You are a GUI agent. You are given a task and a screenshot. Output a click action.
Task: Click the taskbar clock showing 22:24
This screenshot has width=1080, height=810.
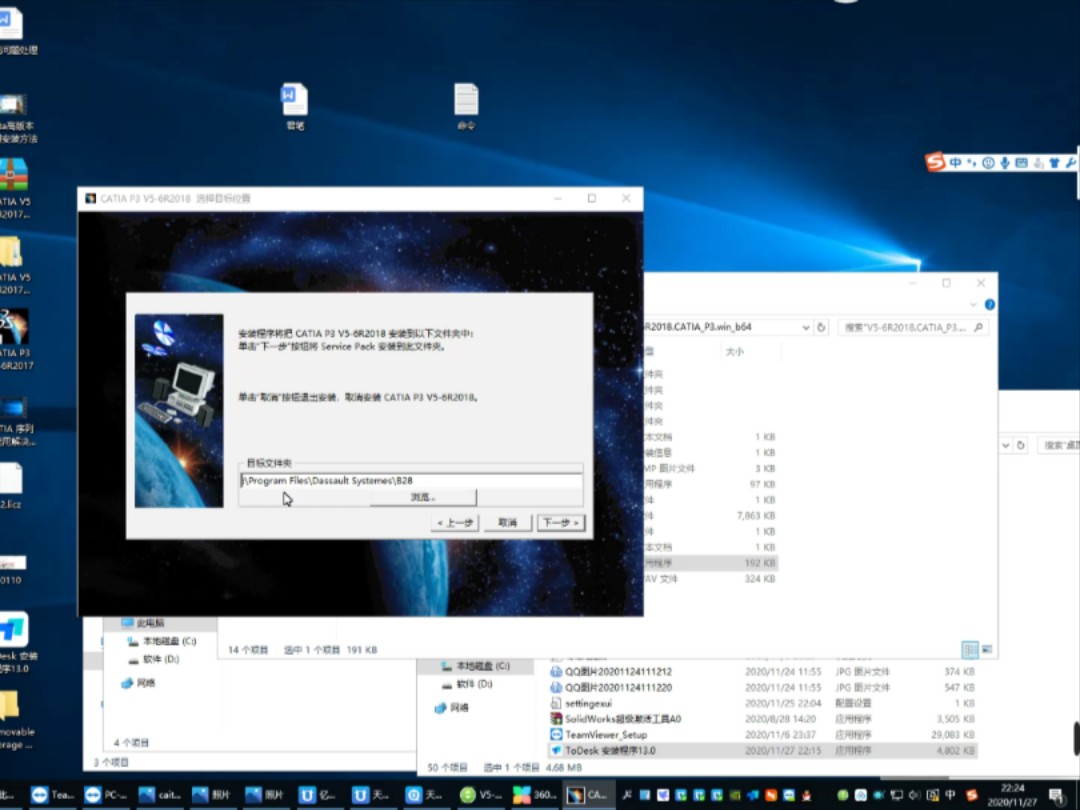(1012, 795)
